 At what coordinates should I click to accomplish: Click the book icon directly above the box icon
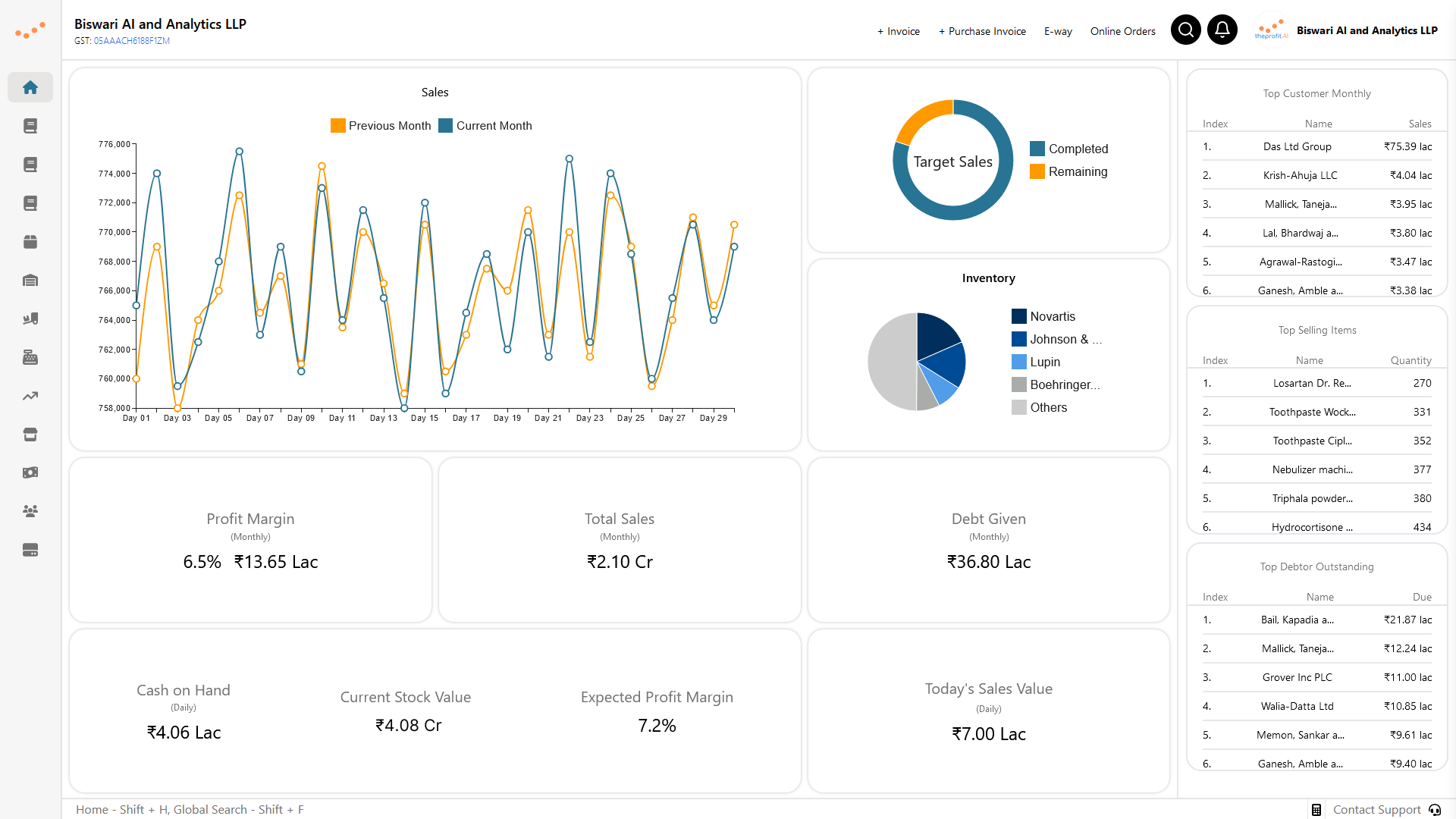(30, 203)
